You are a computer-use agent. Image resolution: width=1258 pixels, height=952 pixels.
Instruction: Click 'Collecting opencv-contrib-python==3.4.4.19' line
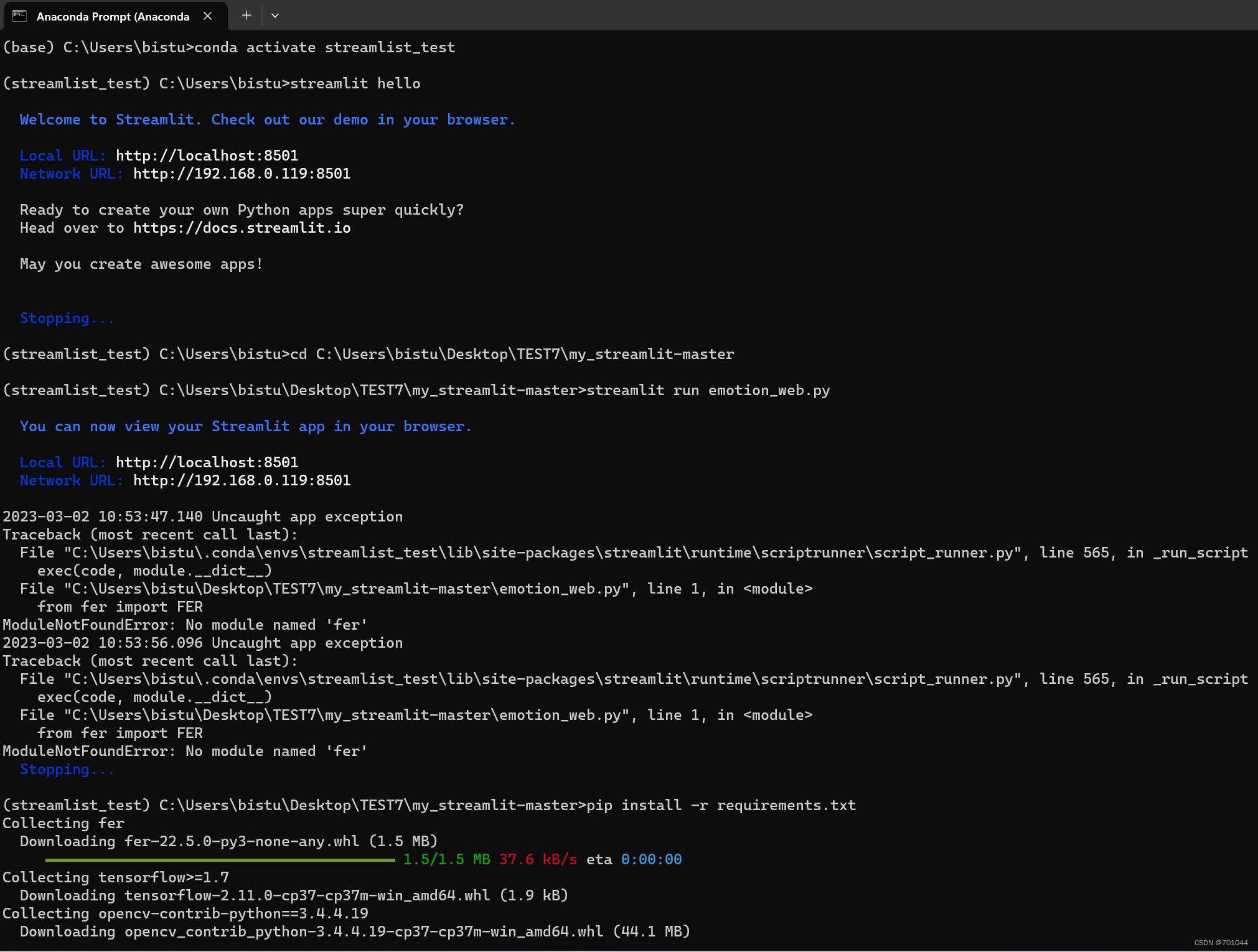[185, 913]
